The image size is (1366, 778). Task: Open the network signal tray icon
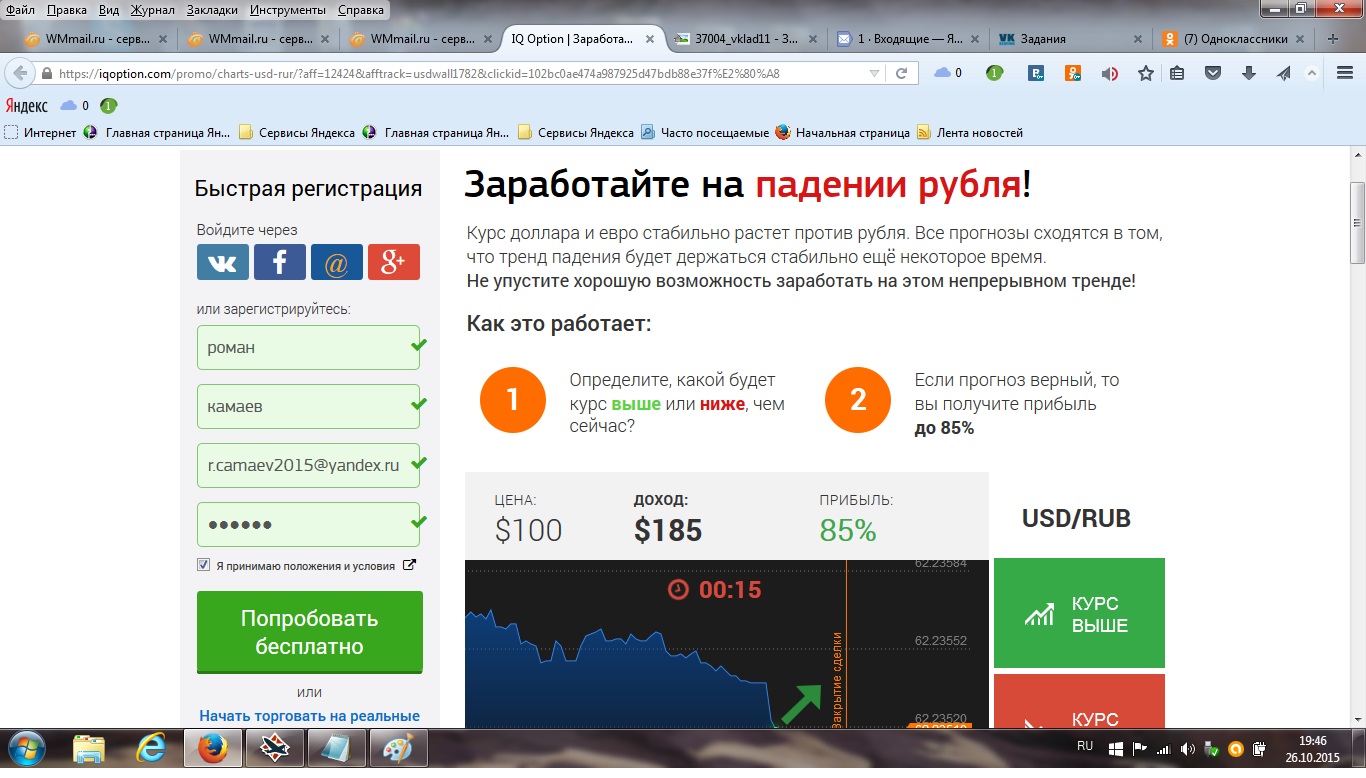pos(1163,748)
